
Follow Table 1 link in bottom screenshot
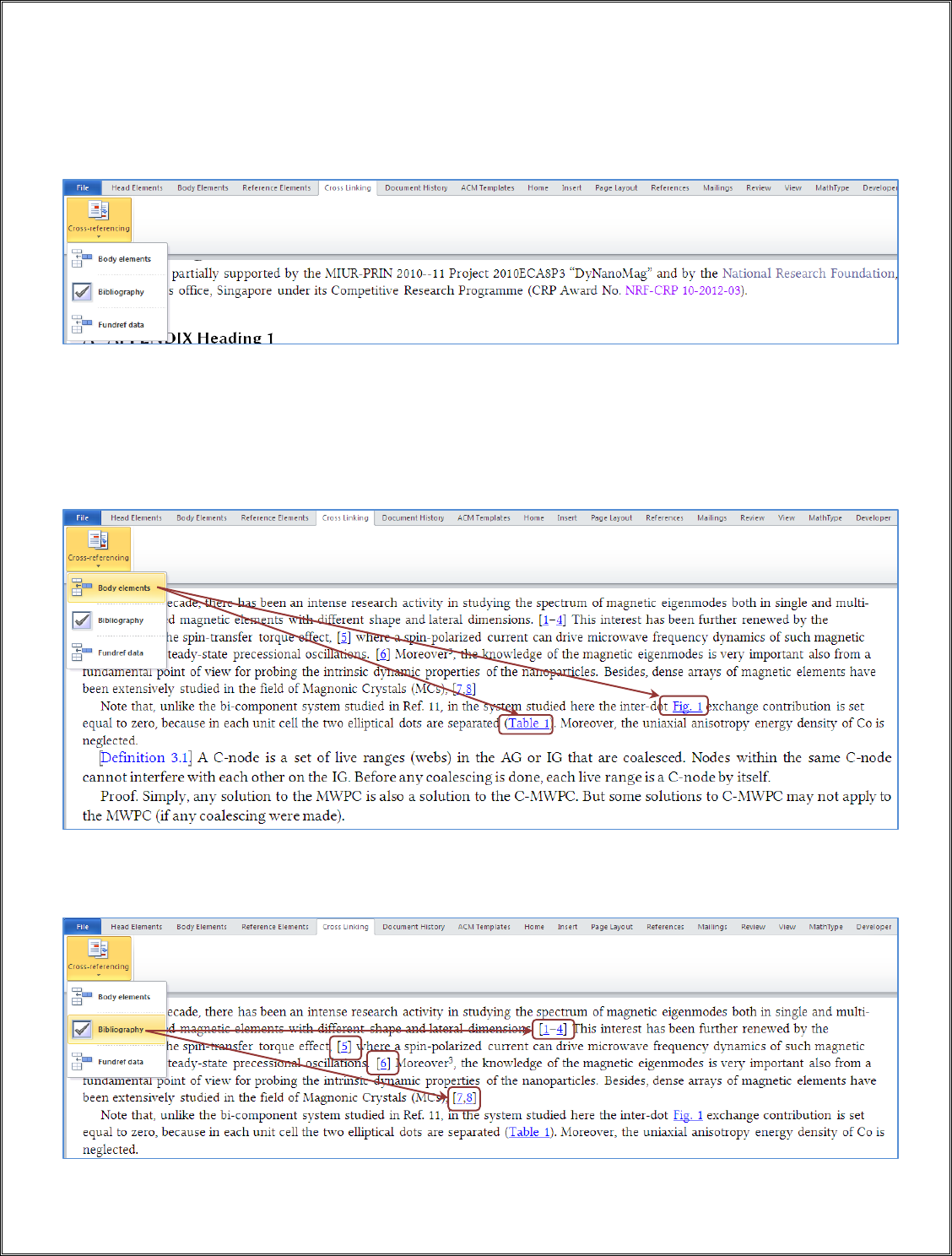click(529, 1132)
